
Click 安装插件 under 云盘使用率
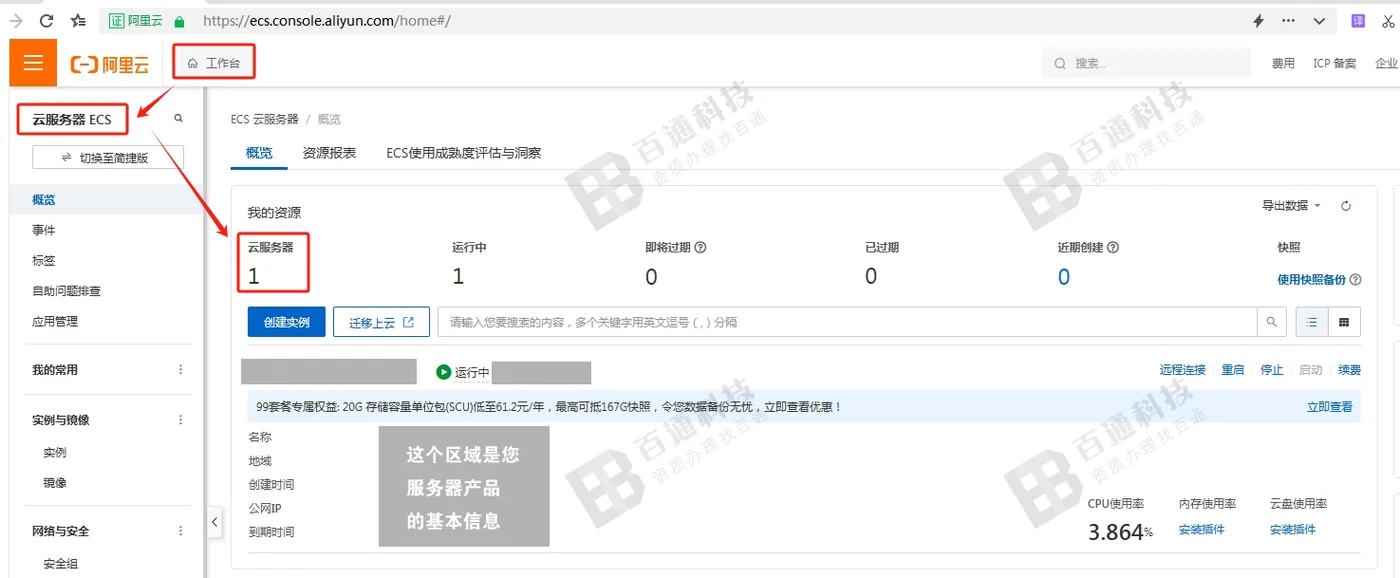(x=1293, y=529)
